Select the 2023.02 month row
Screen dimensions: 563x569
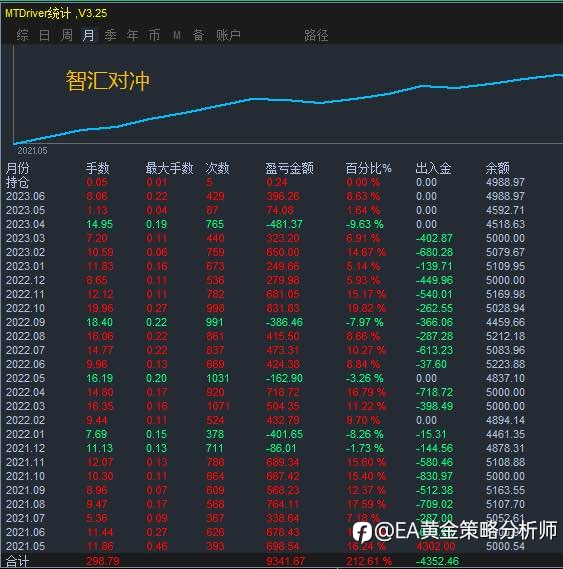[x=265, y=252]
